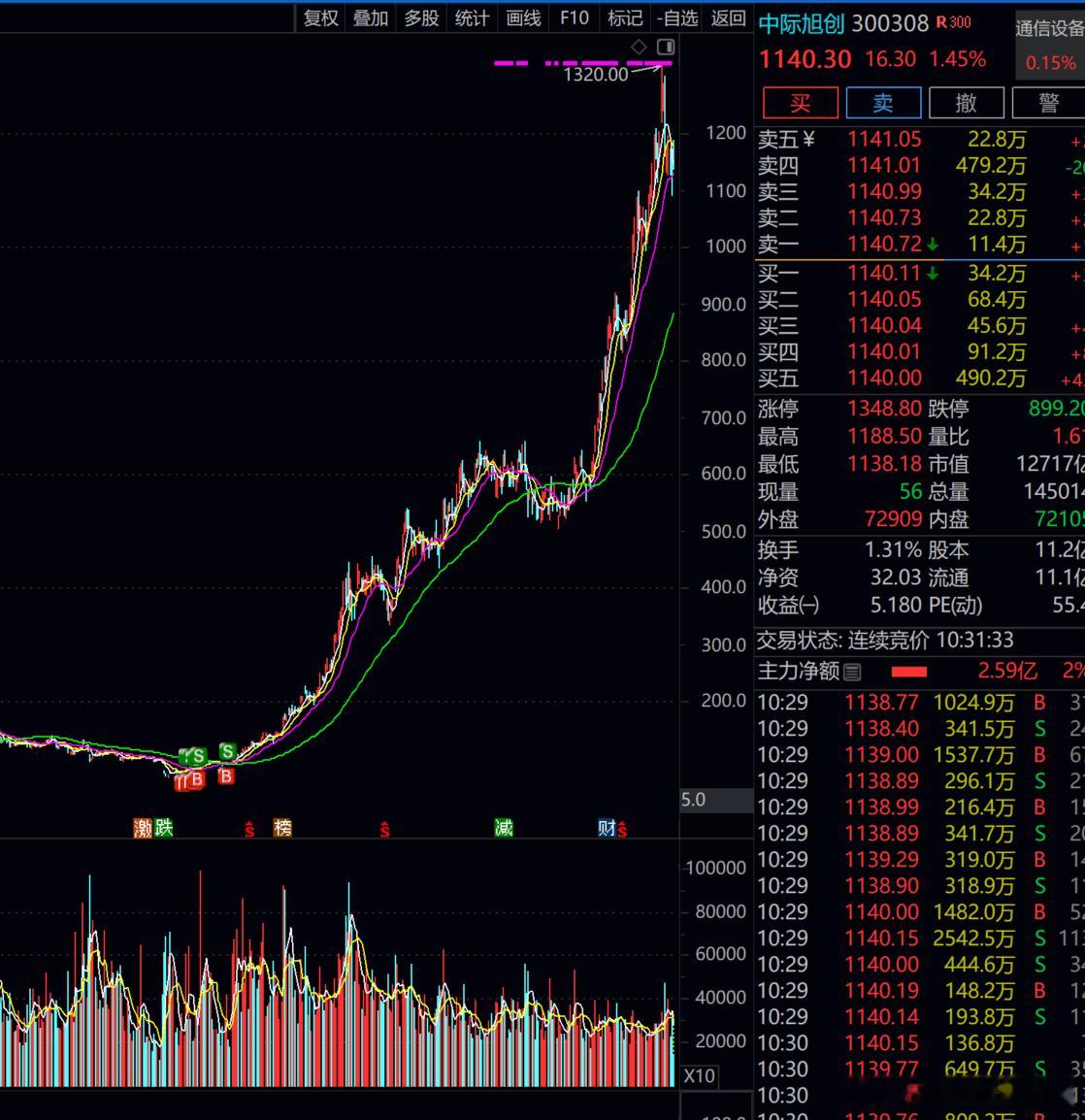Screen dimensions: 1085x1120
Task: Click the R300 margin badge
Action: [x=954, y=22]
